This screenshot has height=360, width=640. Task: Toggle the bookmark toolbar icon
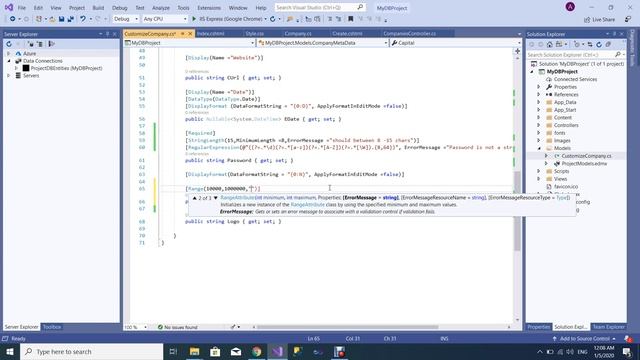pos(350,19)
